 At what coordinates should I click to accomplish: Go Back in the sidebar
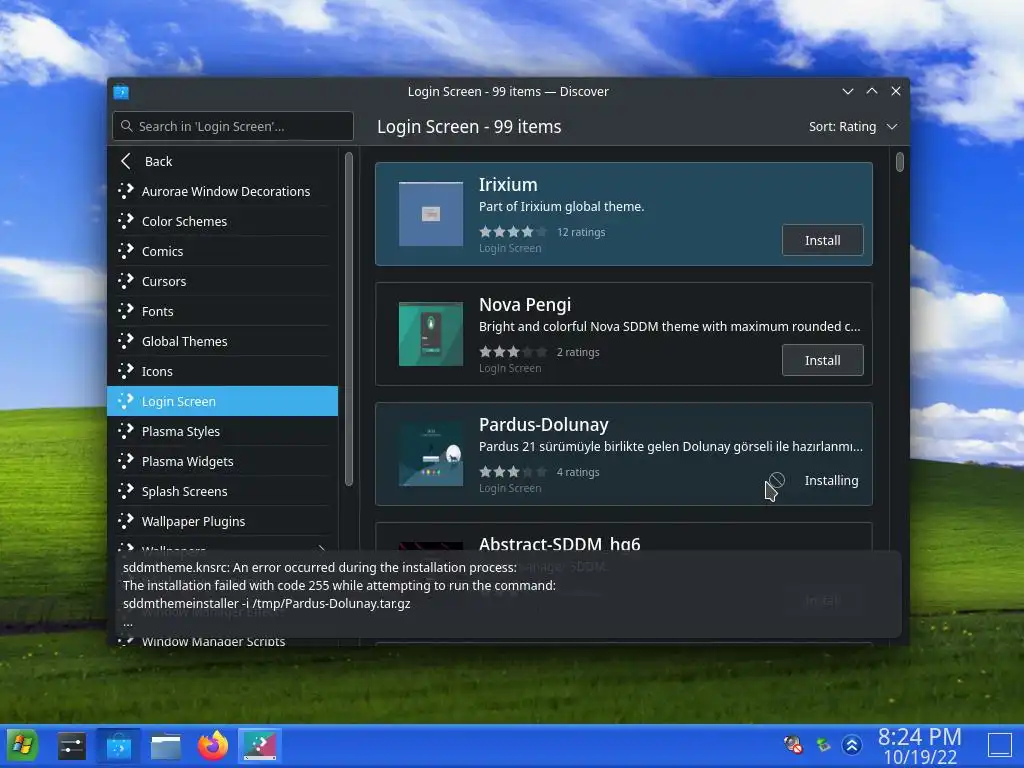223,161
